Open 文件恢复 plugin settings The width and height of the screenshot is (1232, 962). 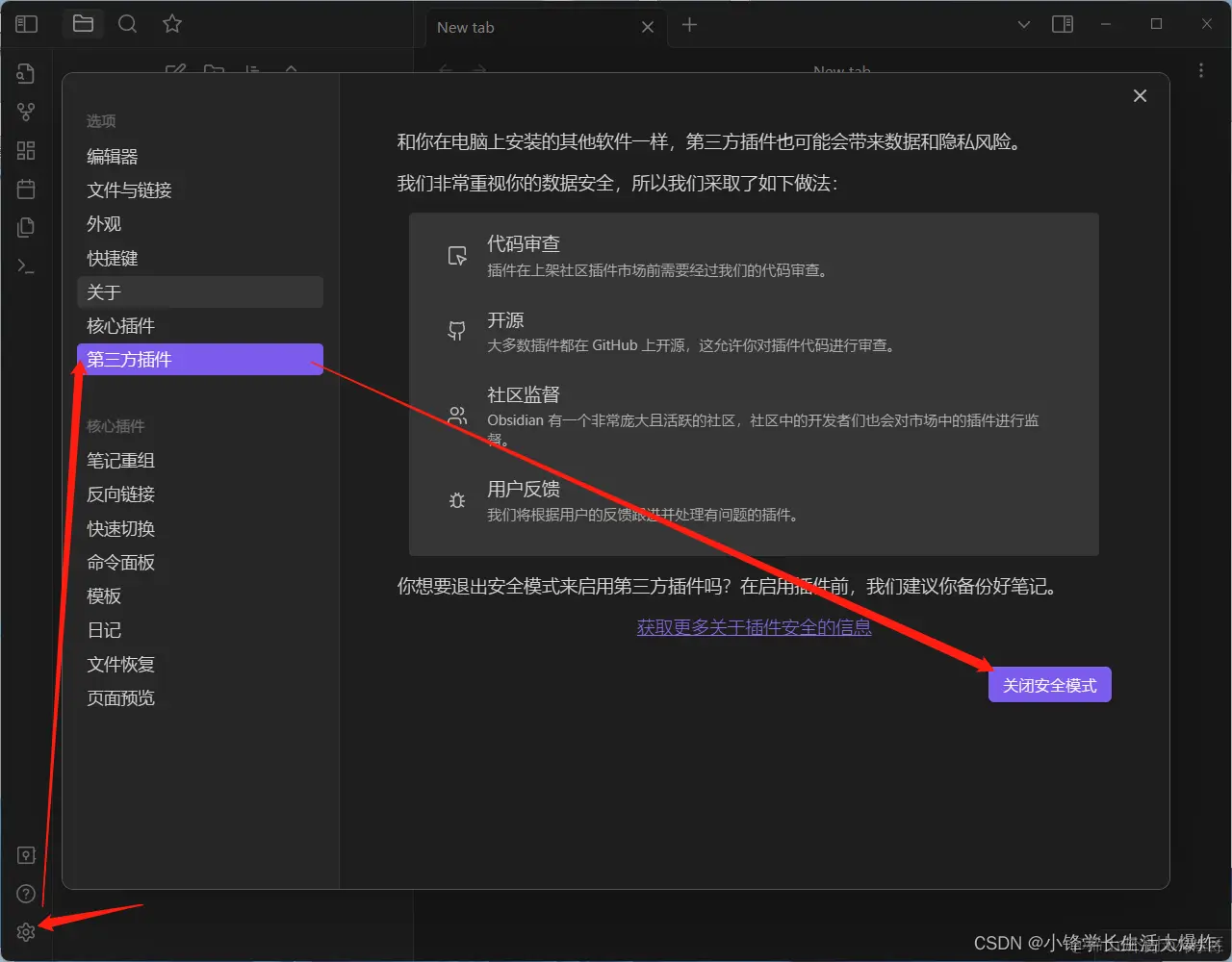[x=200, y=665]
